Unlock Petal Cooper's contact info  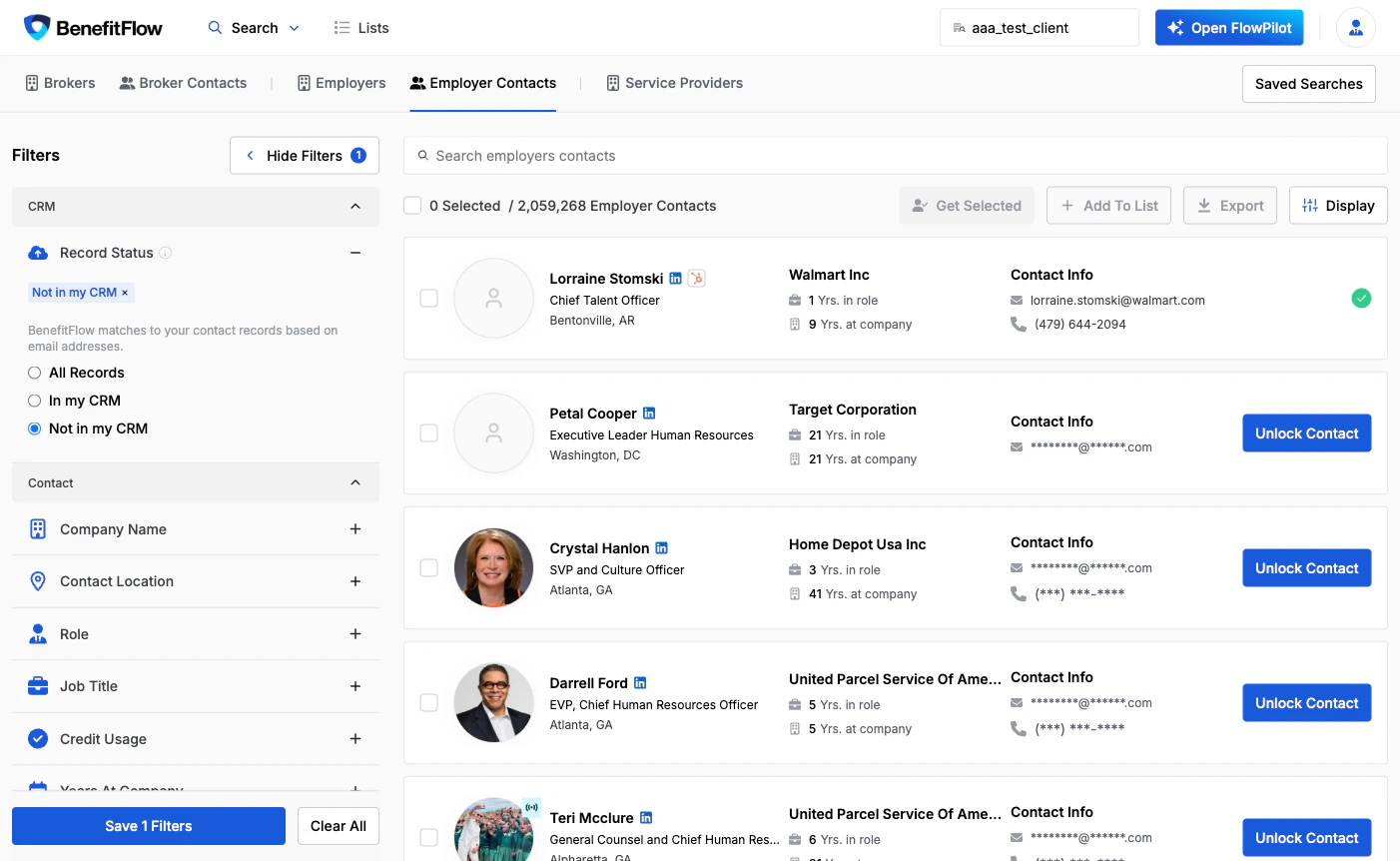pos(1306,433)
